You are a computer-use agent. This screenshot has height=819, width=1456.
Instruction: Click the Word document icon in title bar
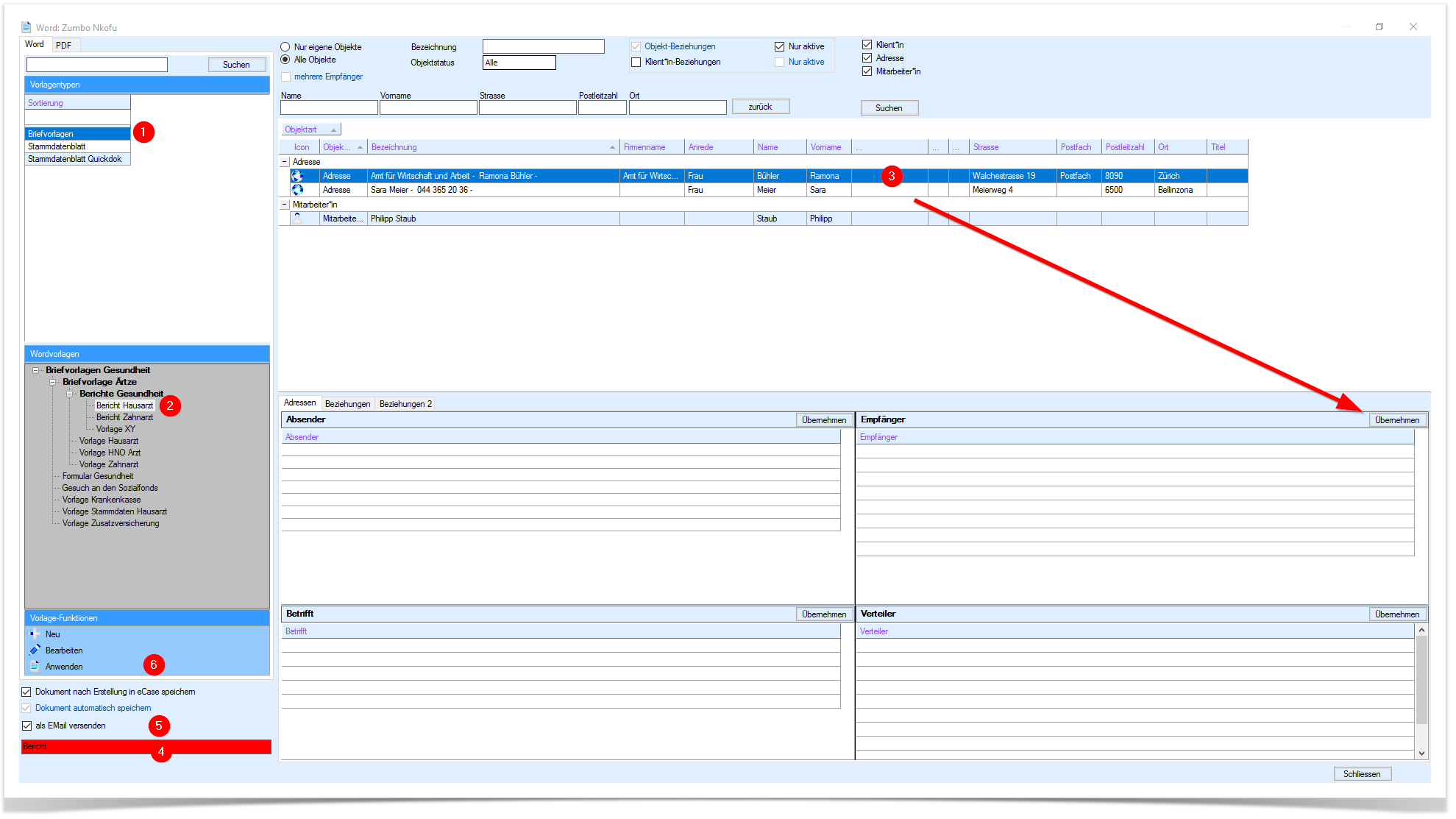point(26,27)
